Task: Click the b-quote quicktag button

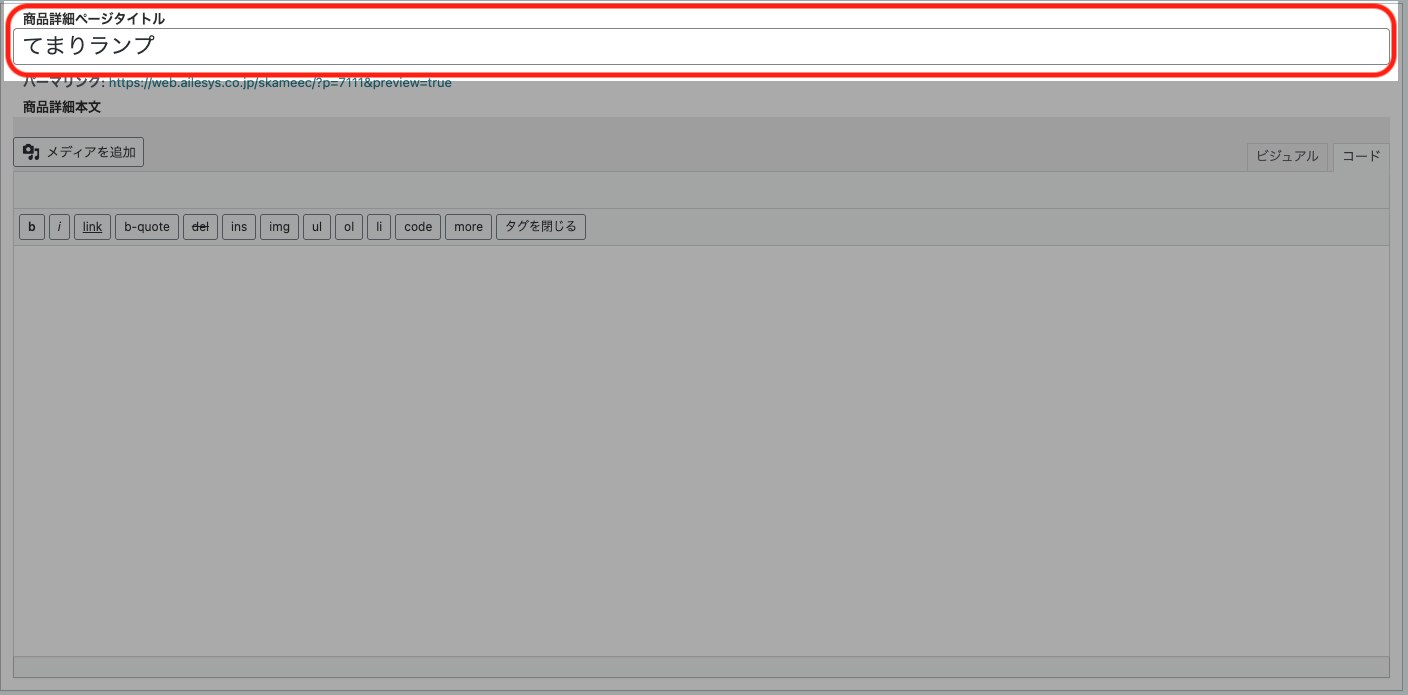Action: pos(147,227)
